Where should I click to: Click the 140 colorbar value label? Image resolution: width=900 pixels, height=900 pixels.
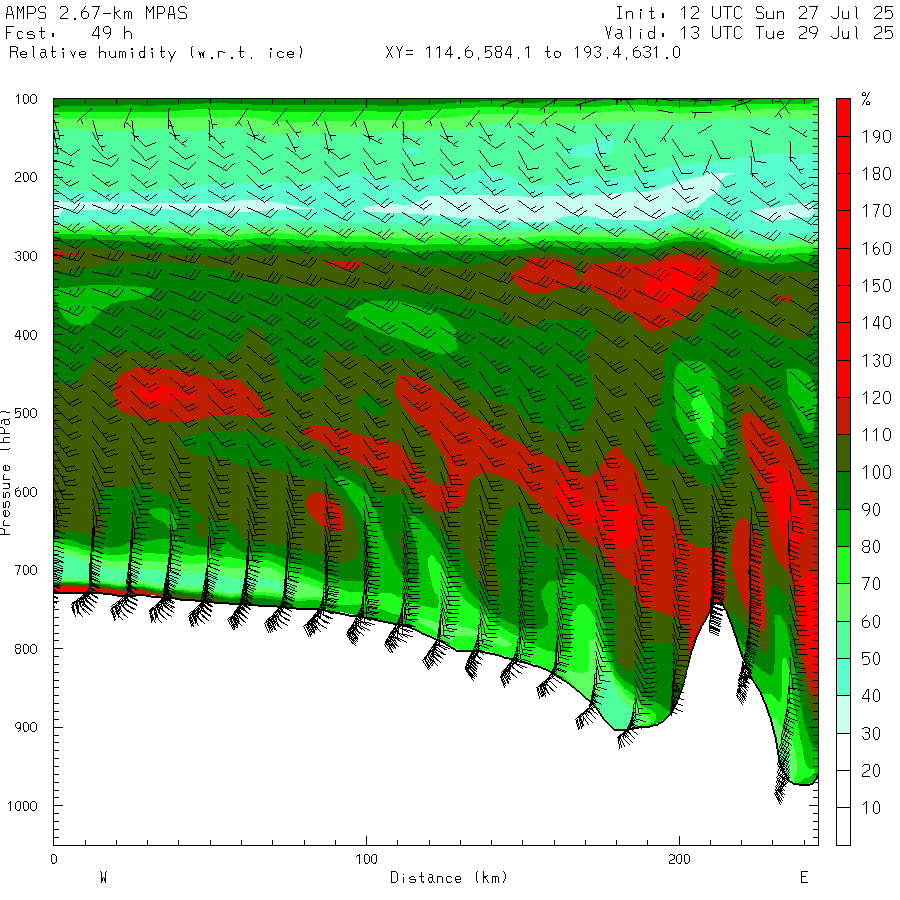point(876,323)
